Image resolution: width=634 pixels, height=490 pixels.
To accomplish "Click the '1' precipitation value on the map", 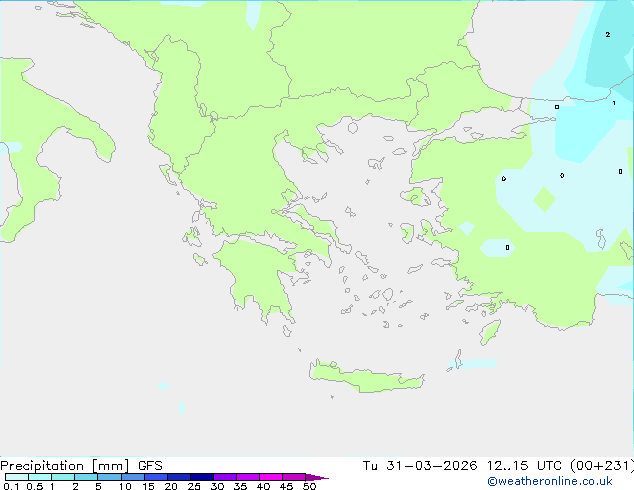I will point(614,103).
